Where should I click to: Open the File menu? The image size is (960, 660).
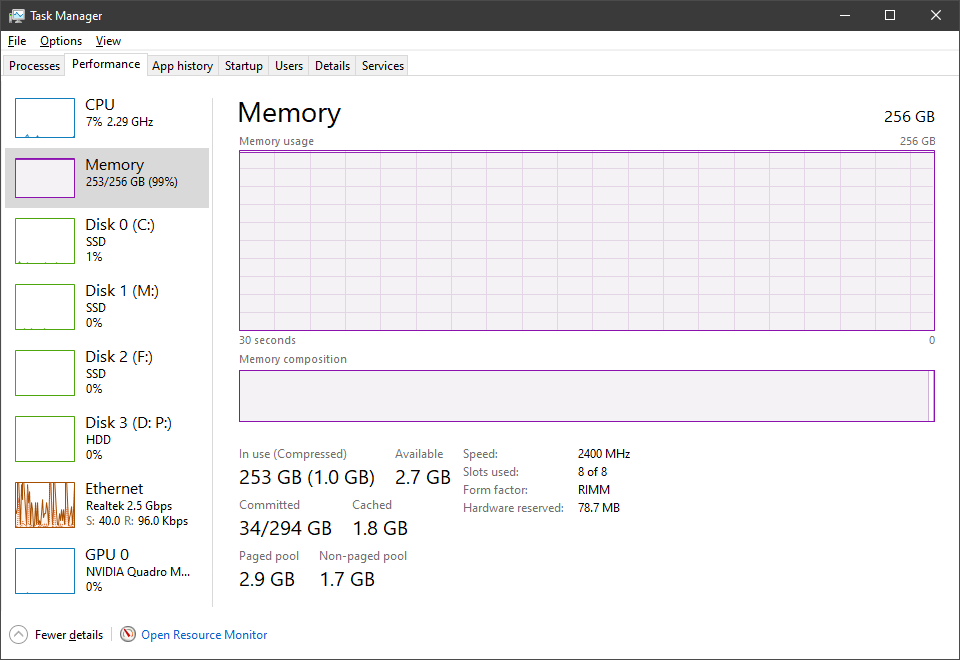[17, 41]
